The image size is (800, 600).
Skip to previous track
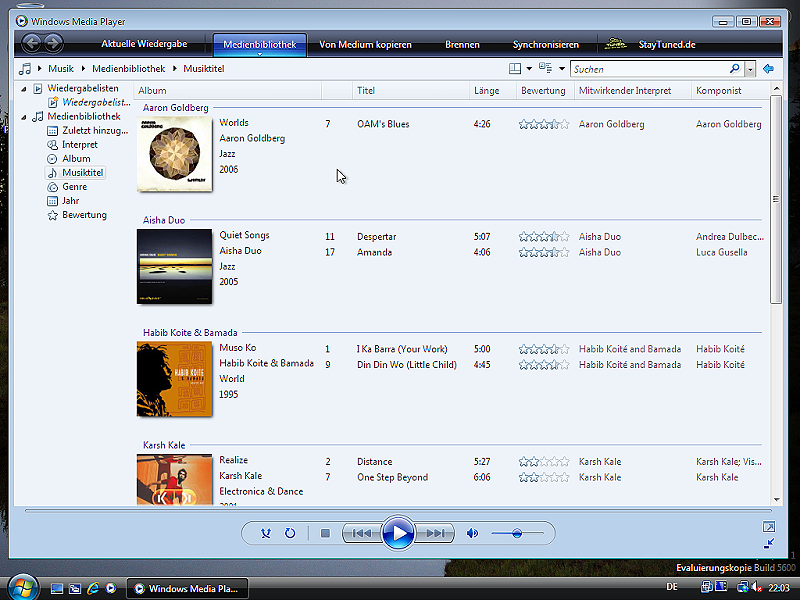(361, 533)
